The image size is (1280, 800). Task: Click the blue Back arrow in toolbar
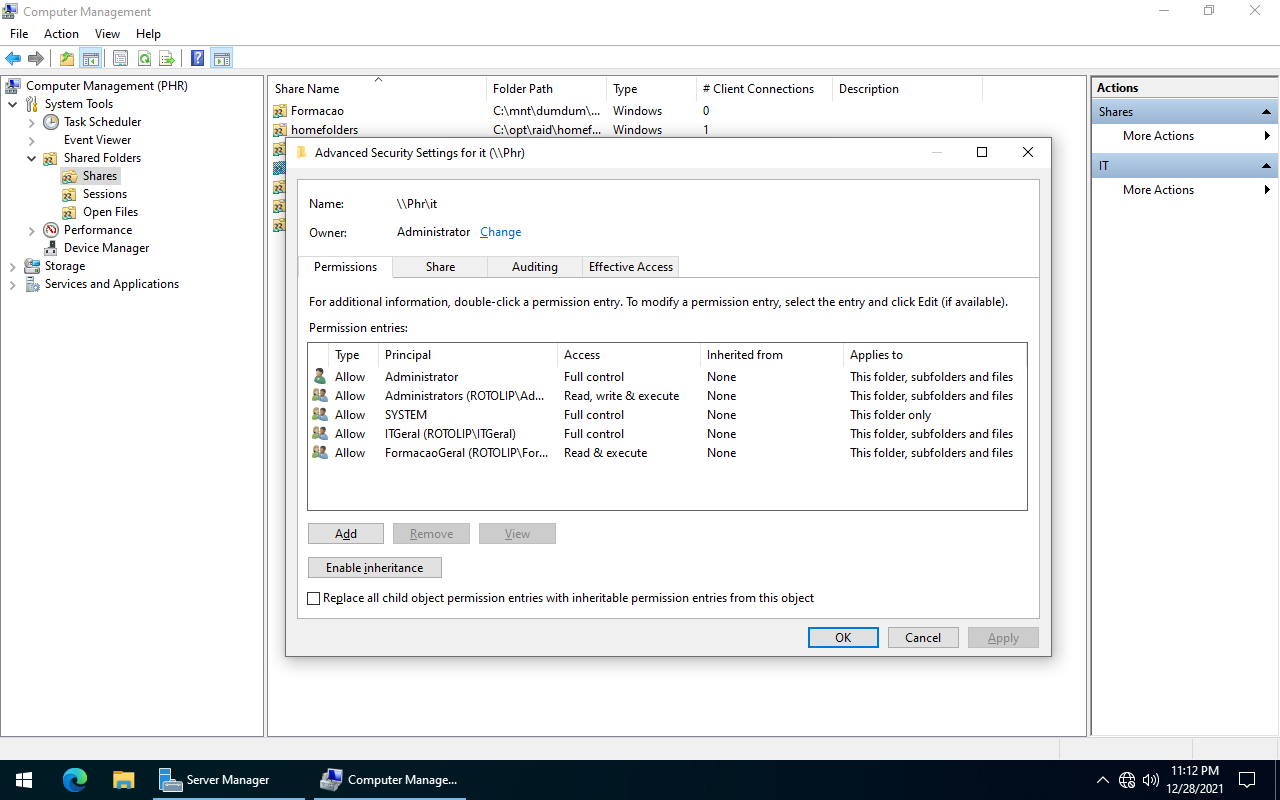(x=13, y=59)
